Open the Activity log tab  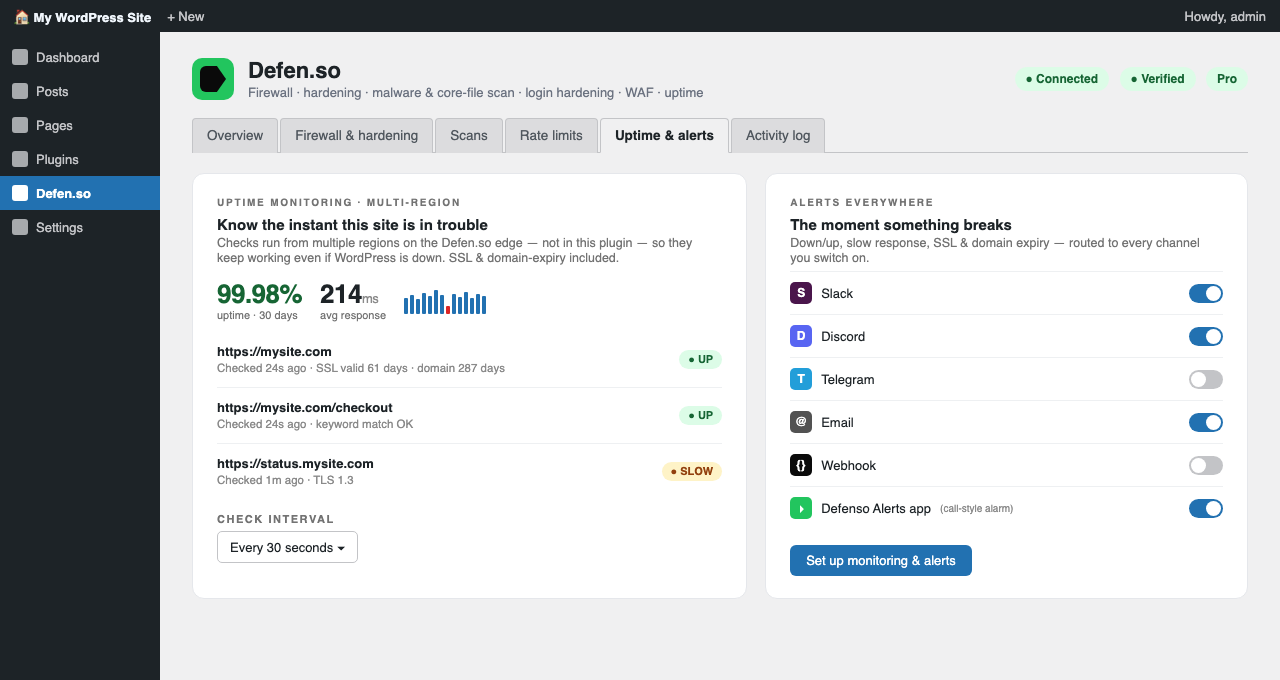tap(778, 136)
